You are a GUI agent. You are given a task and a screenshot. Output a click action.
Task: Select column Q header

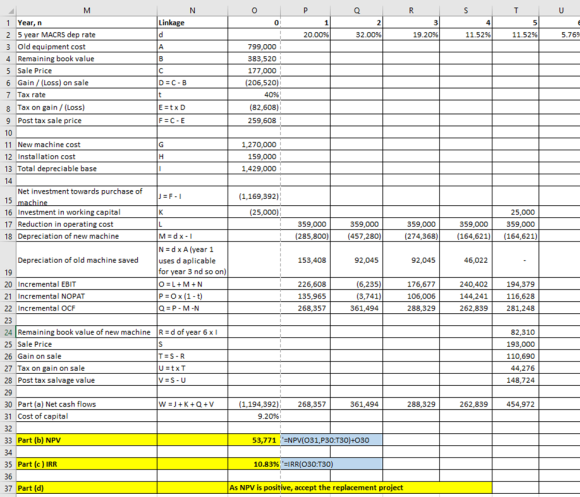tap(357, 10)
